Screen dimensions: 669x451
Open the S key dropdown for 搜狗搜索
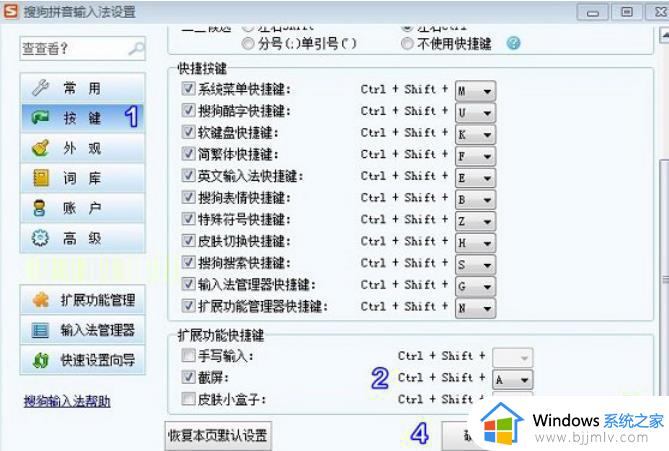[x=475, y=265]
